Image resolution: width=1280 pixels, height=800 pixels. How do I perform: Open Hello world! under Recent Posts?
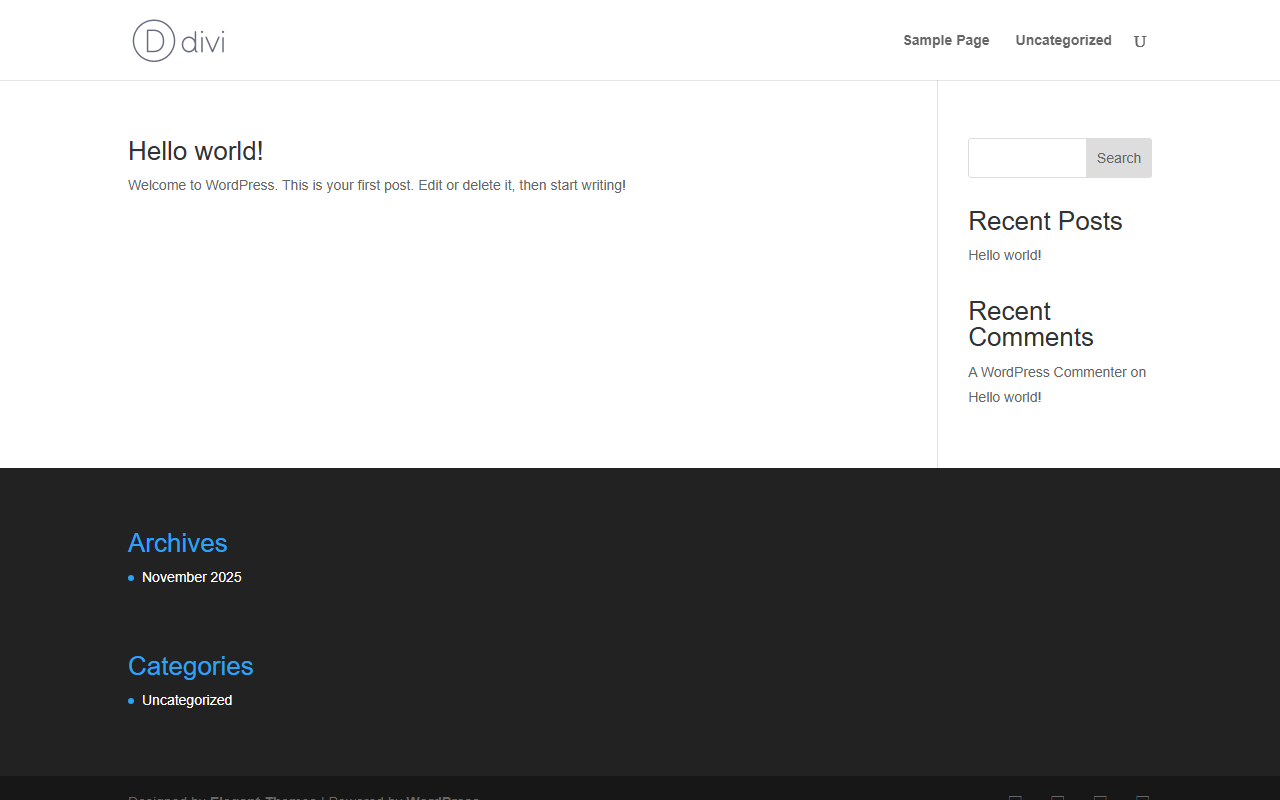1005,255
